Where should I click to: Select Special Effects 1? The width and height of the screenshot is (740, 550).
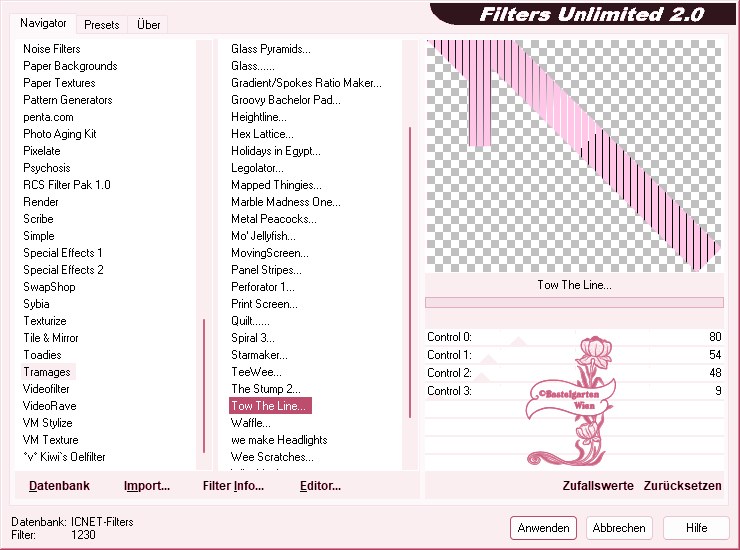point(63,253)
